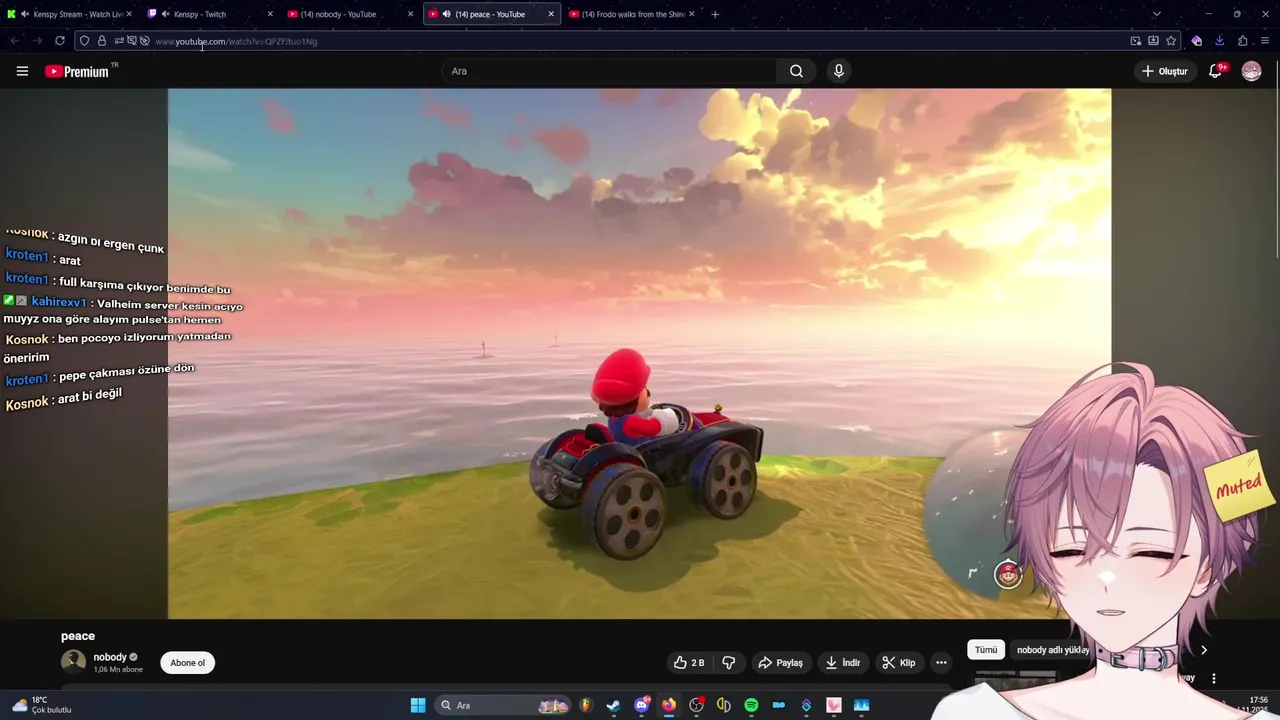Click the Firefox taskbar icon

pyautogui.click(x=668, y=705)
